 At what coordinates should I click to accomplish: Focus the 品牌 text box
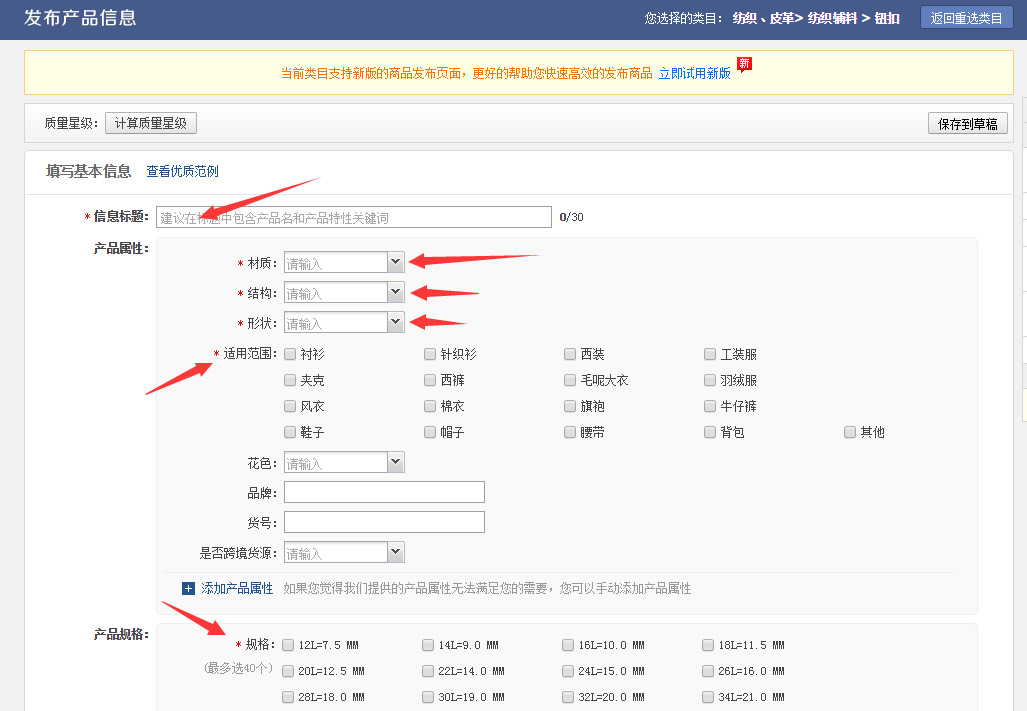[384, 492]
